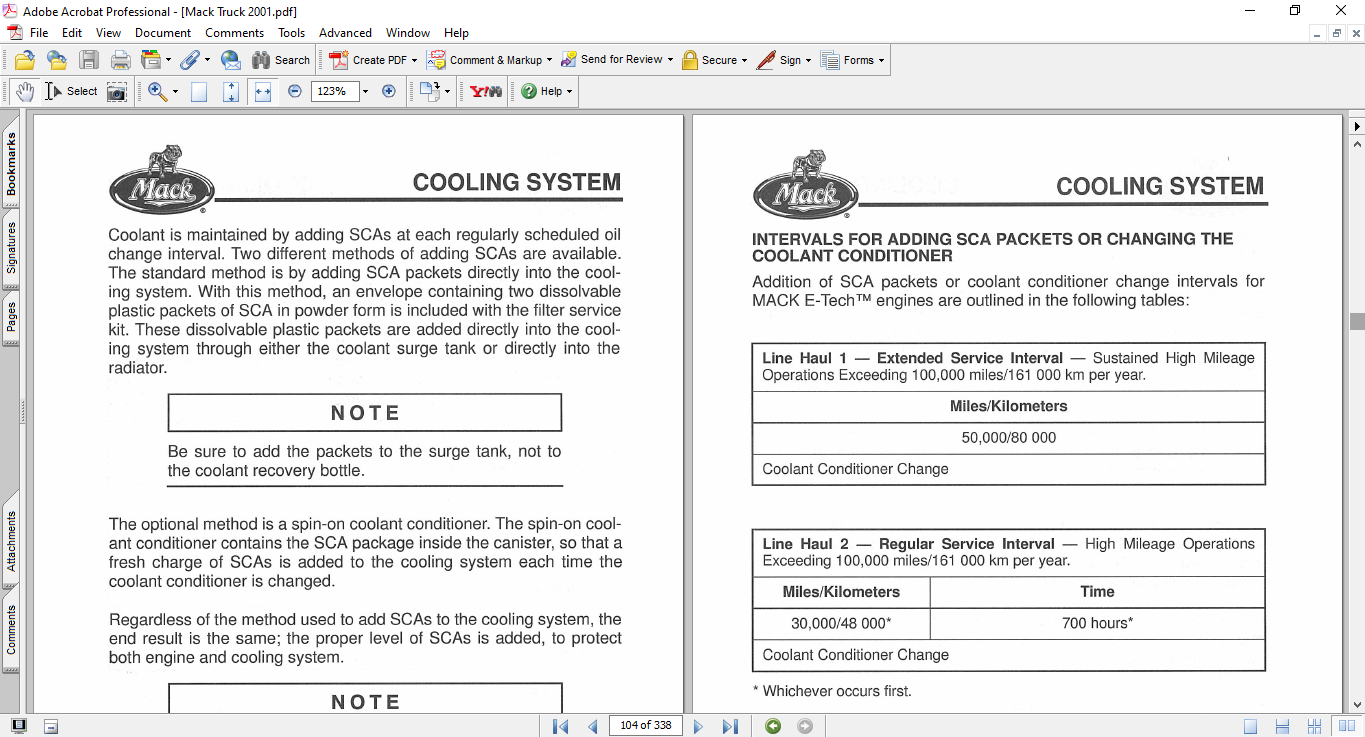
Task: Activate the Select text tool button
Action: point(72,91)
